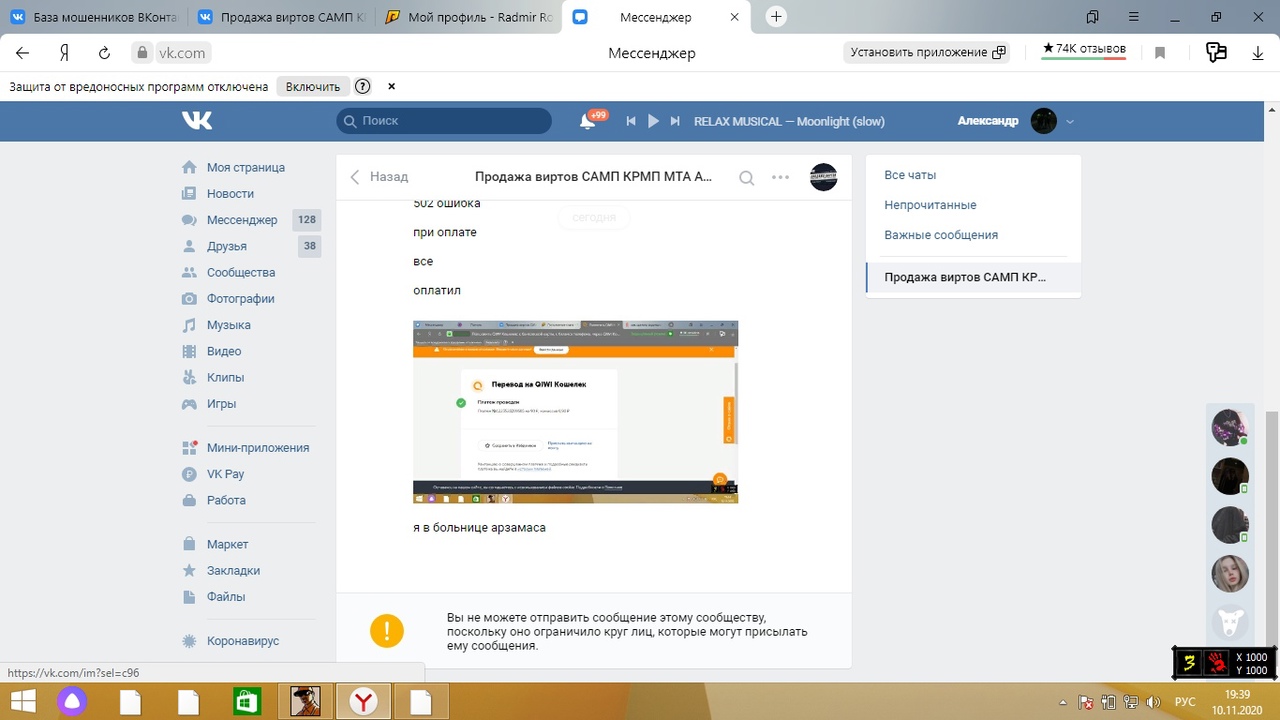Screen dimensions: 1280x720
Task: Open the QIWI payment screenshot thumbnail
Action: point(575,412)
